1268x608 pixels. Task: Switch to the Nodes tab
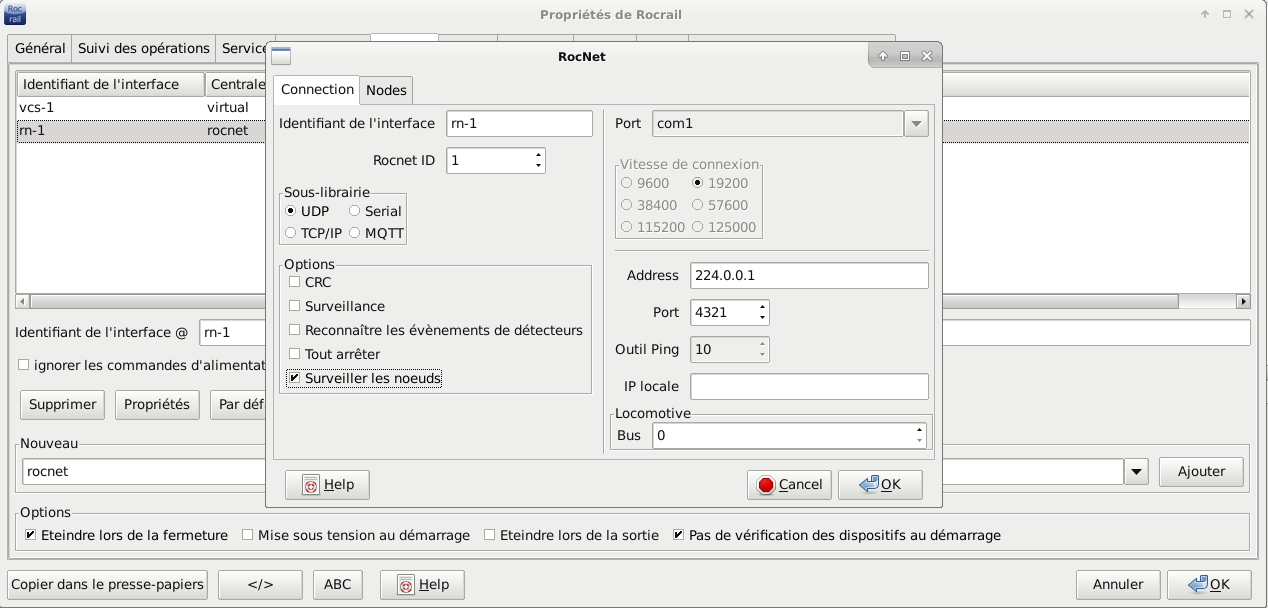coord(386,90)
